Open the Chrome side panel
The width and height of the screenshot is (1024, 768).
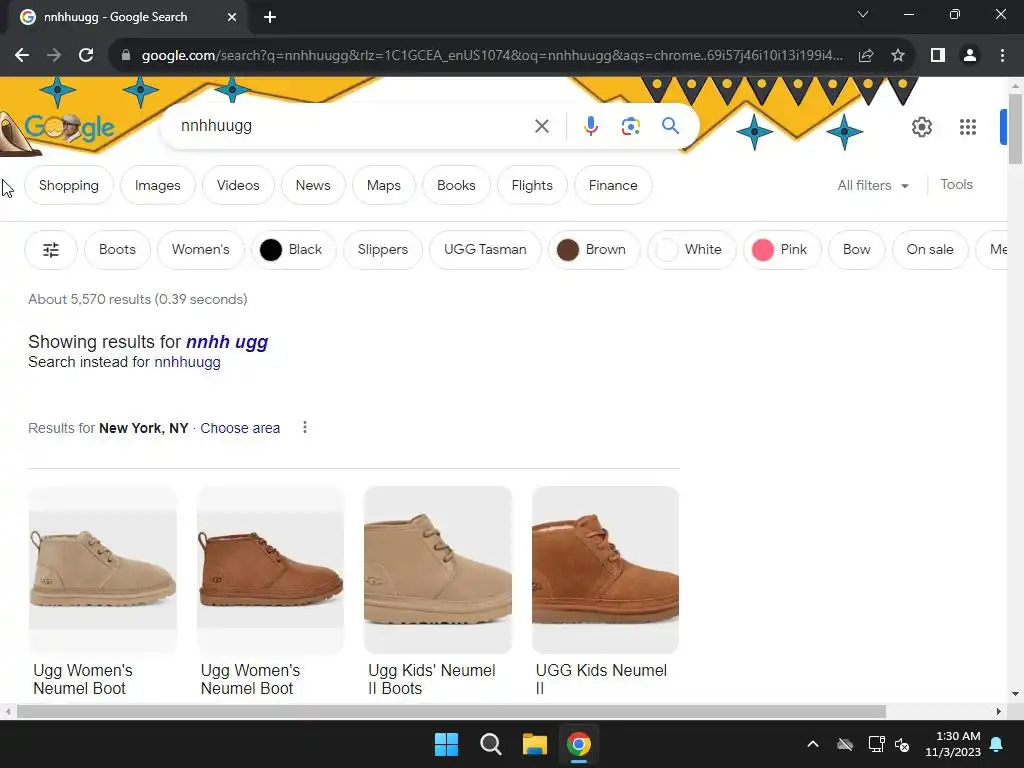coord(938,56)
